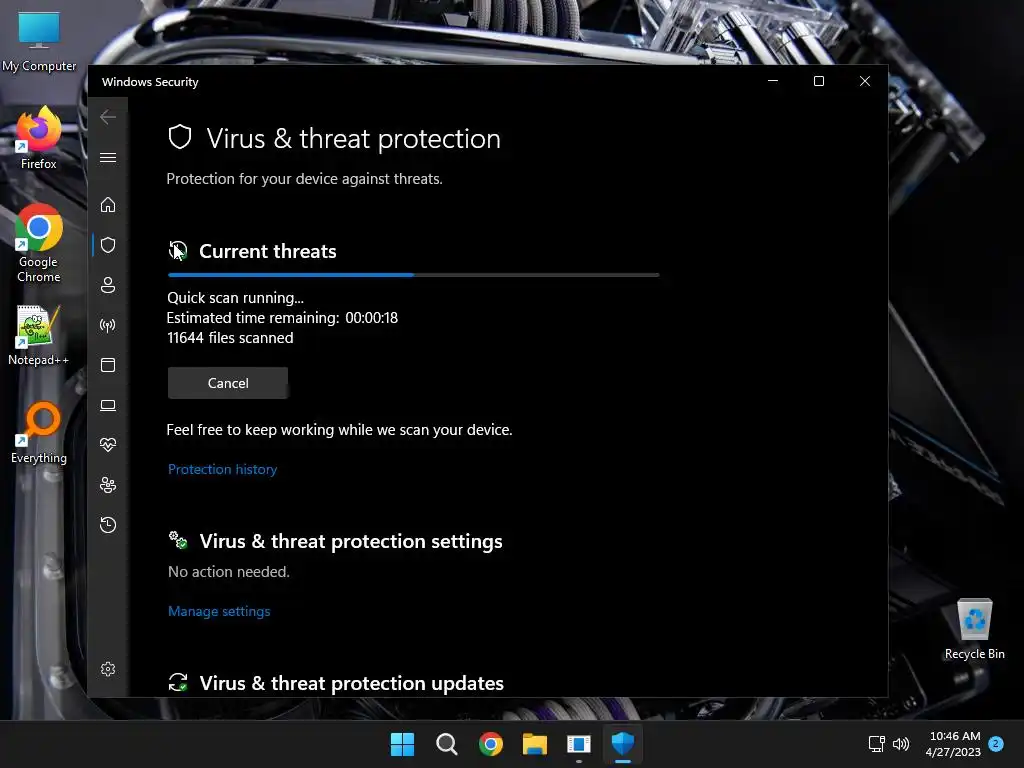Click '11644 files scanned' text
This screenshot has width=1024, height=768.
[230, 338]
